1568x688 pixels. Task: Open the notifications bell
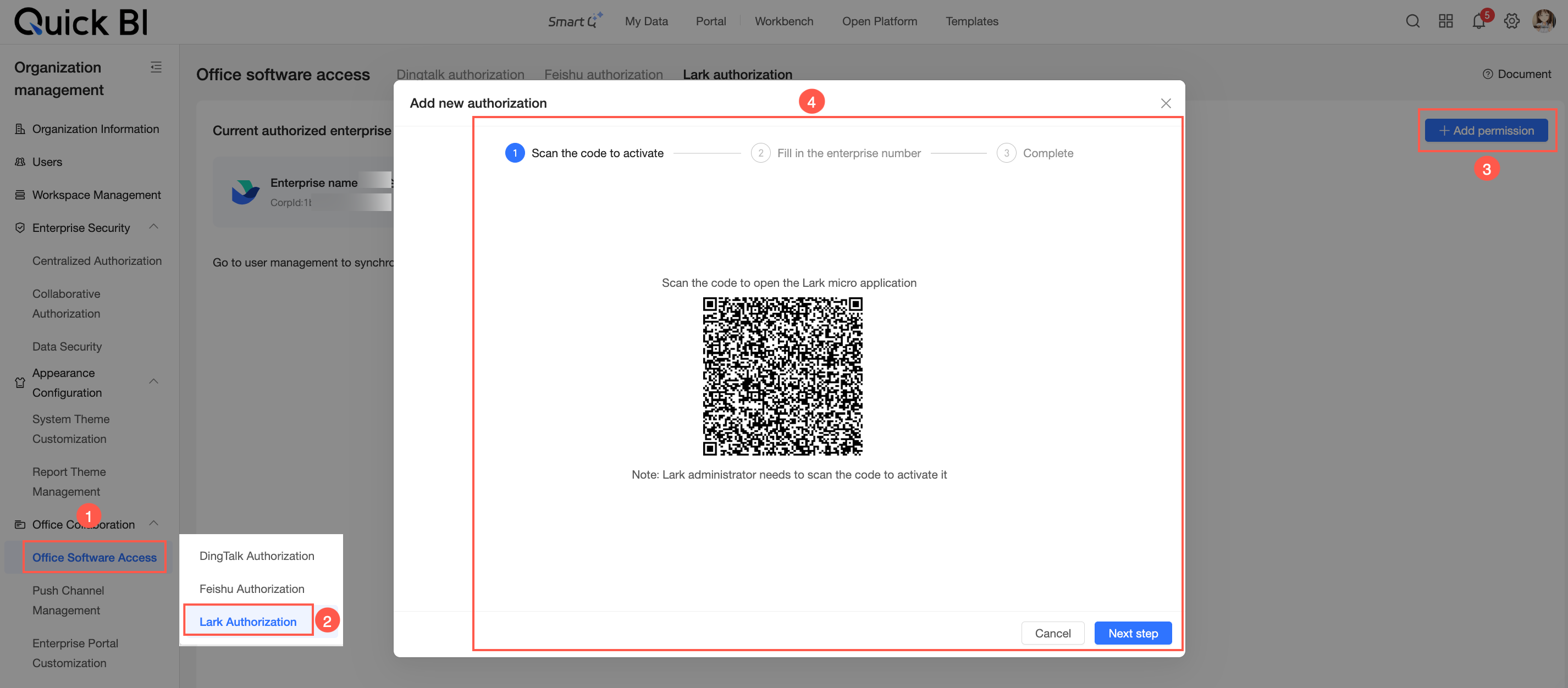click(1478, 21)
